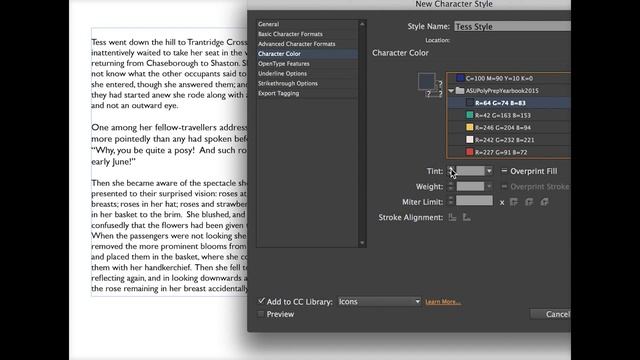This screenshot has height=360, width=640.
Task: Click the Tint value field
Action: [470, 171]
